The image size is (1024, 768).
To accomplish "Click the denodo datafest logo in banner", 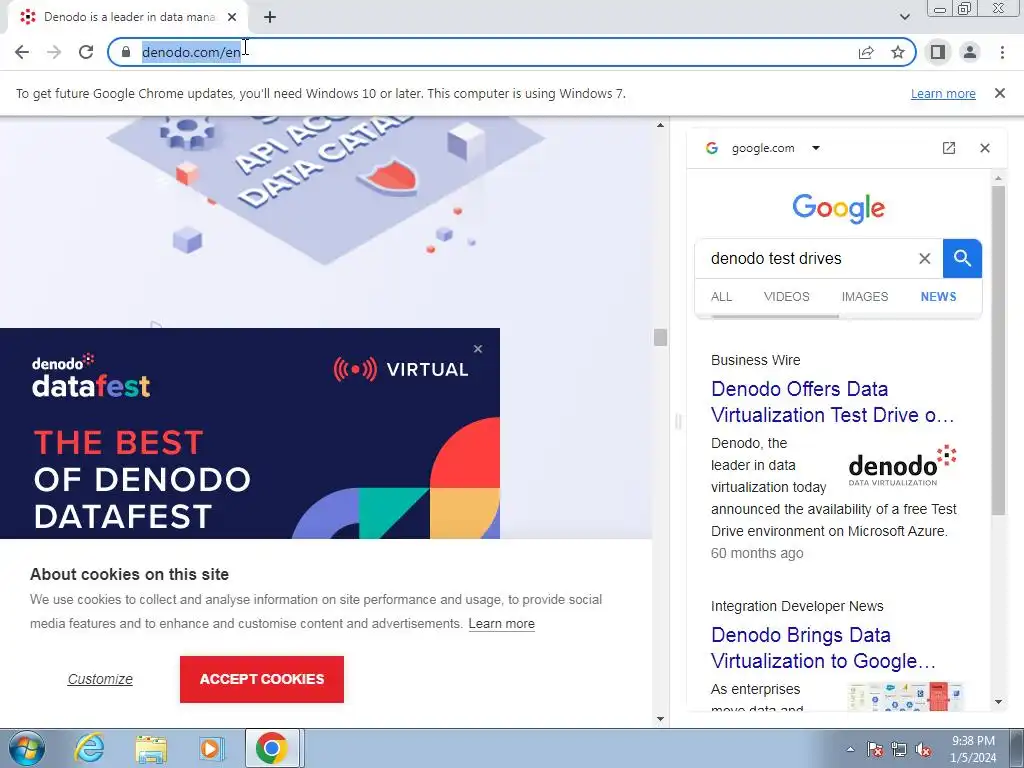I will click(x=91, y=376).
